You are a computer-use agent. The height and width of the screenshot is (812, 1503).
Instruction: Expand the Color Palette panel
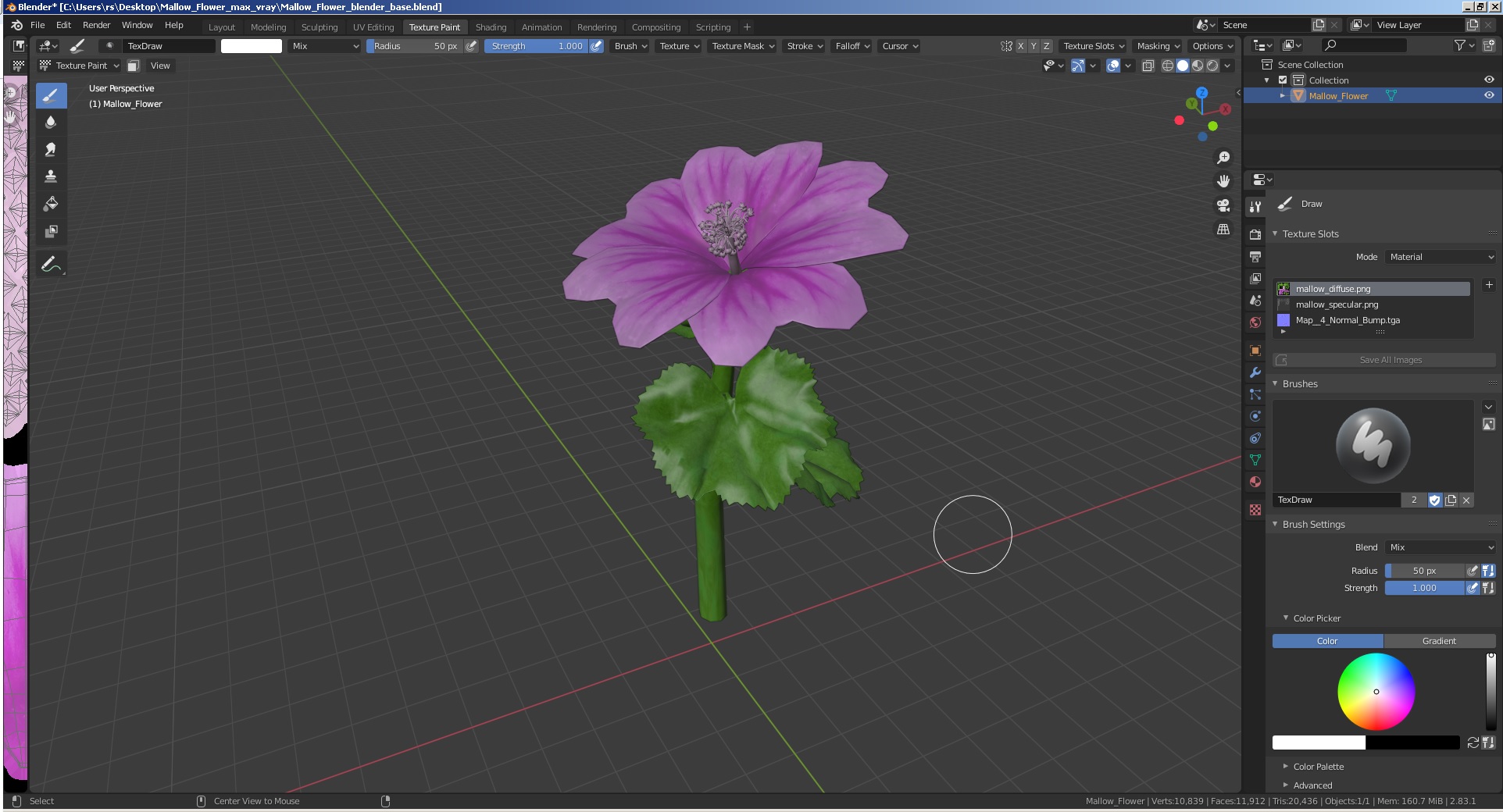click(x=1319, y=767)
